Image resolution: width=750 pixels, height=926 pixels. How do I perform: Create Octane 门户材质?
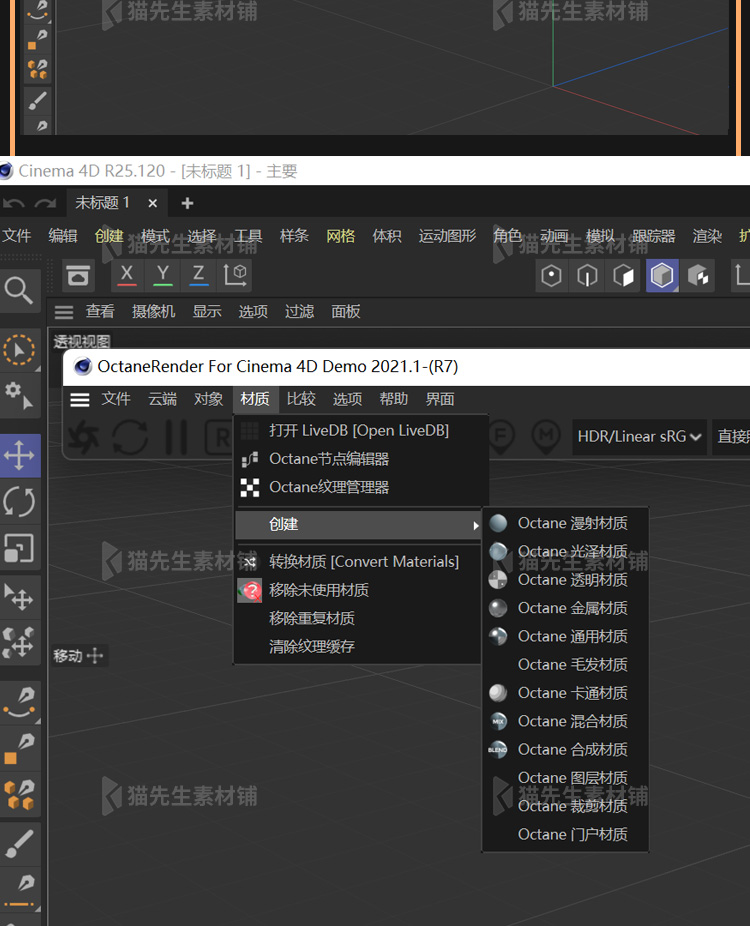(x=565, y=835)
